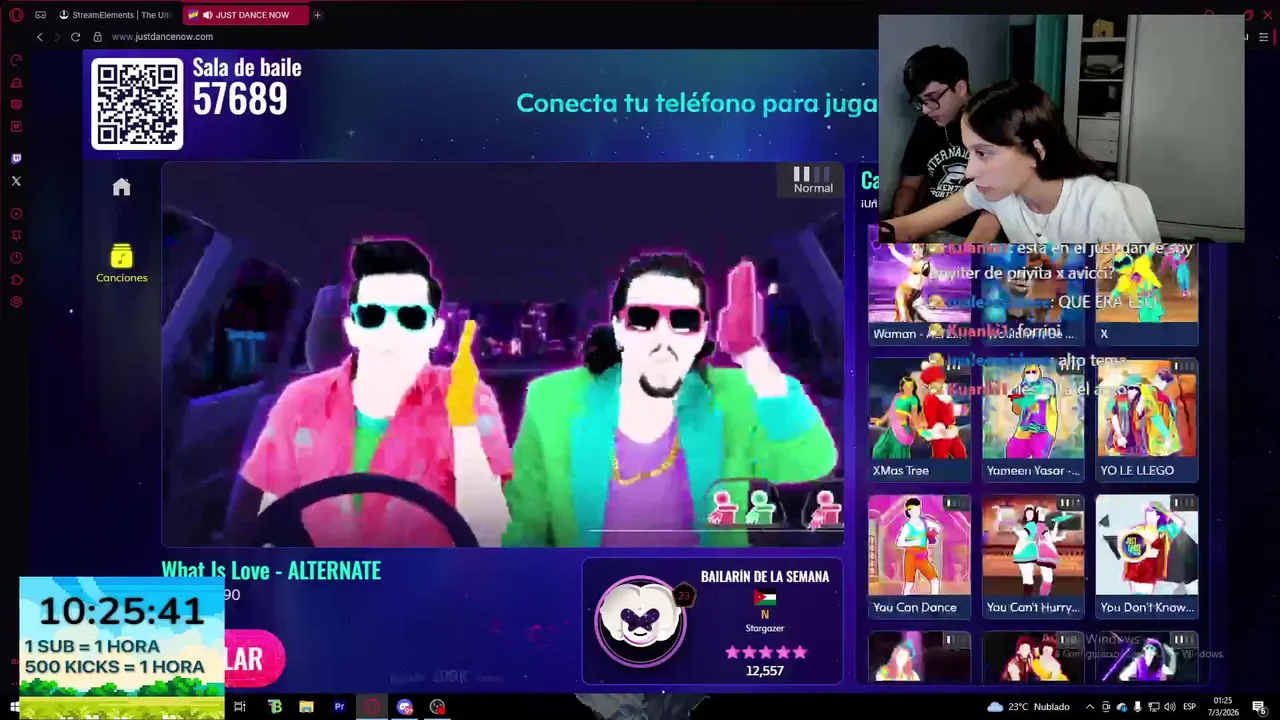Open Extensions cube icon in sidebar
This screenshot has height=720, width=1280.
pyautogui.click(x=16, y=280)
